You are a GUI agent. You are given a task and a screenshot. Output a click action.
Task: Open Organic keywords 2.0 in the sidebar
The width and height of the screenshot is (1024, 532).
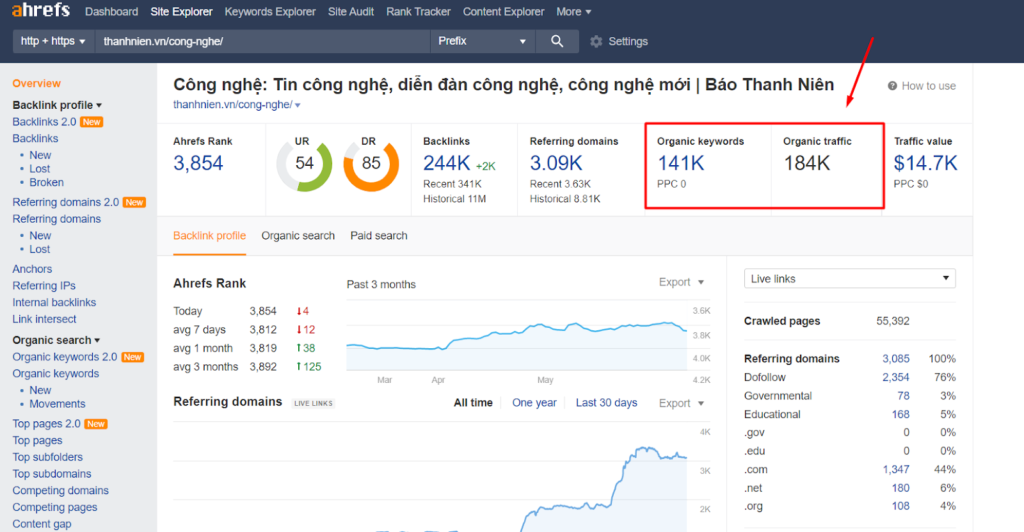[x=65, y=357]
